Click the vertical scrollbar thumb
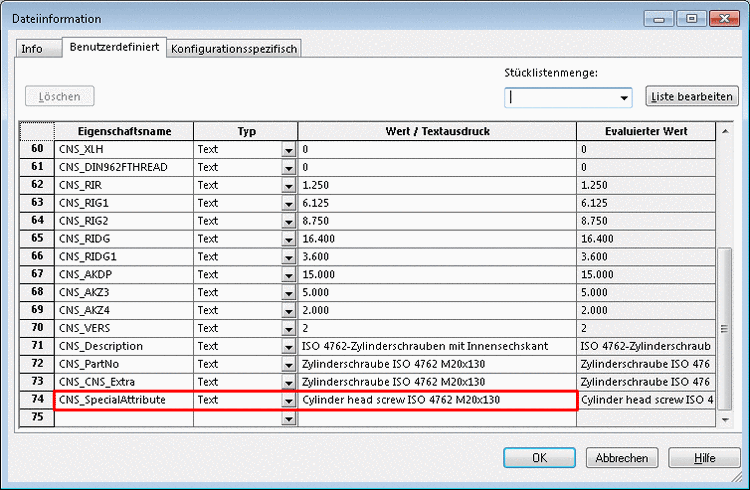Image resolution: width=750 pixels, height=490 pixels. [x=725, y=328]
